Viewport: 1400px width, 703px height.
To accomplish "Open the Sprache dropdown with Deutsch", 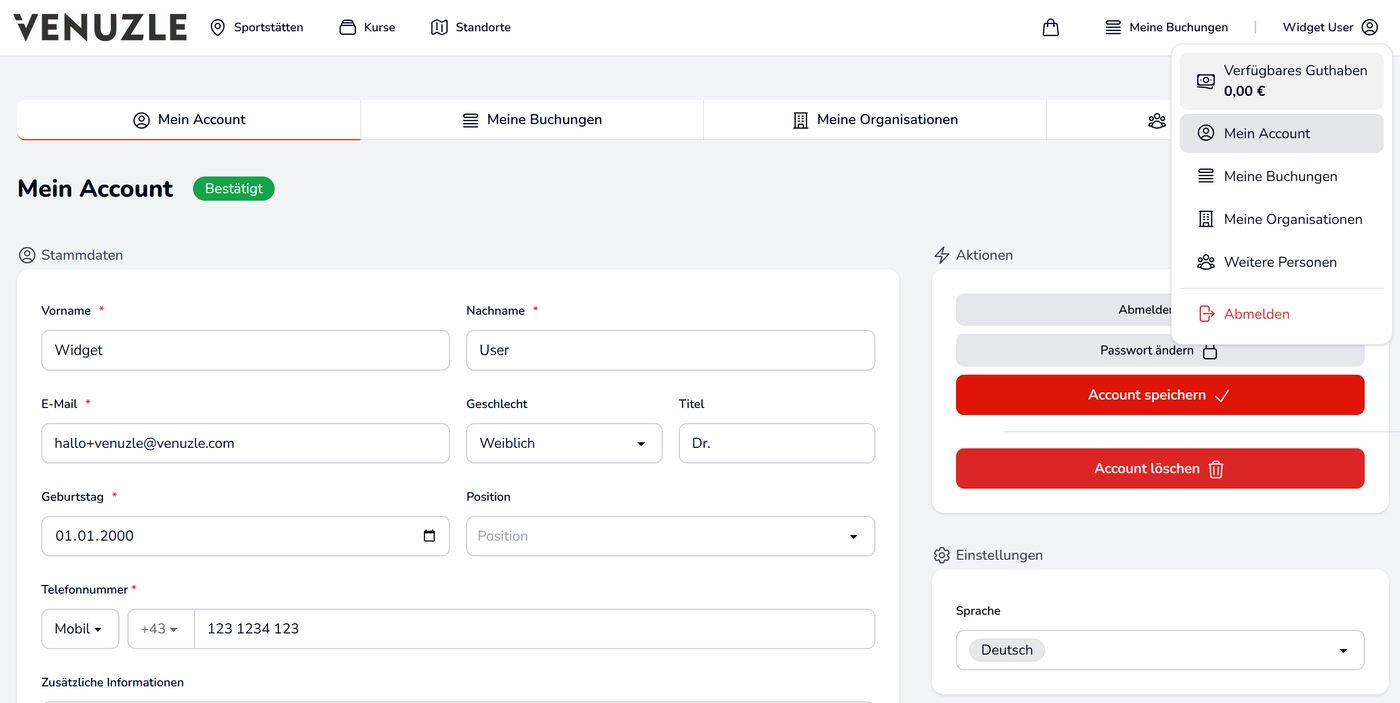I will pos(1160,650).
